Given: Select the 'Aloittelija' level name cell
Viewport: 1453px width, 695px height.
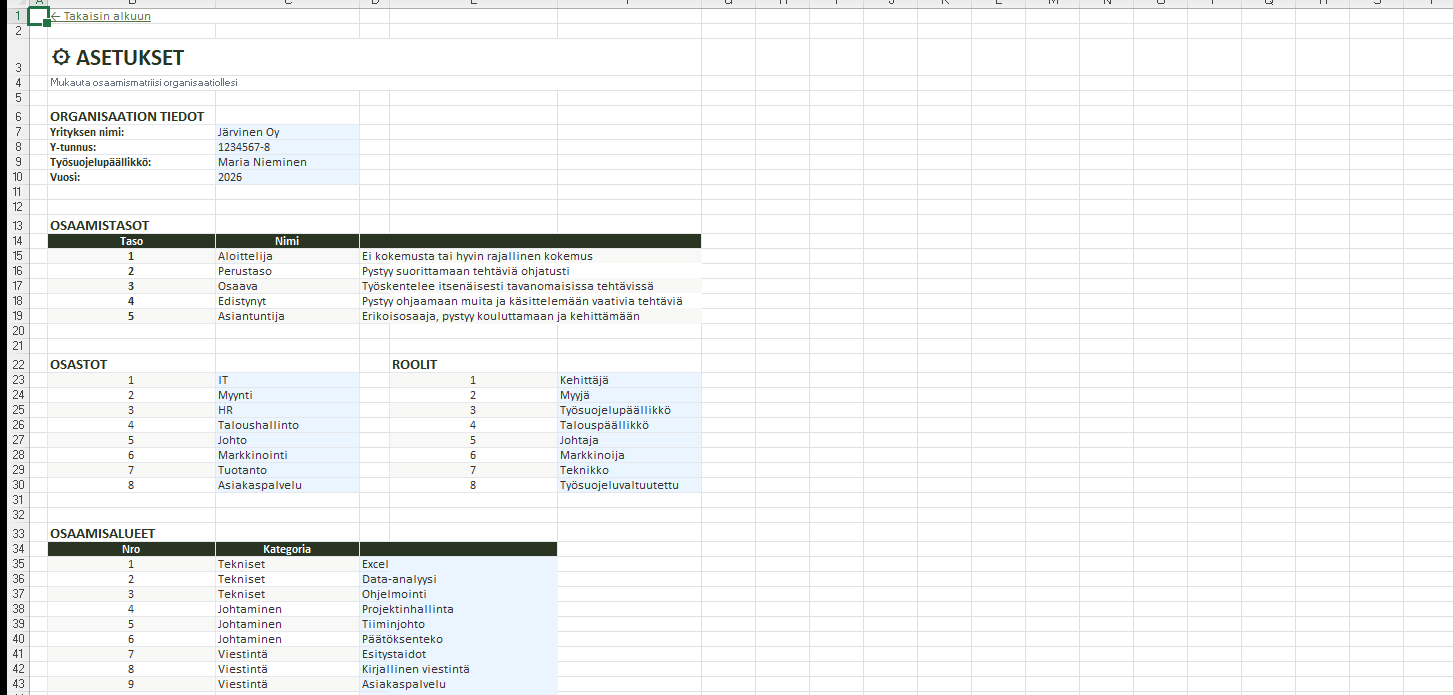Looking at the screenshot, I should click(x=287, y=256).
